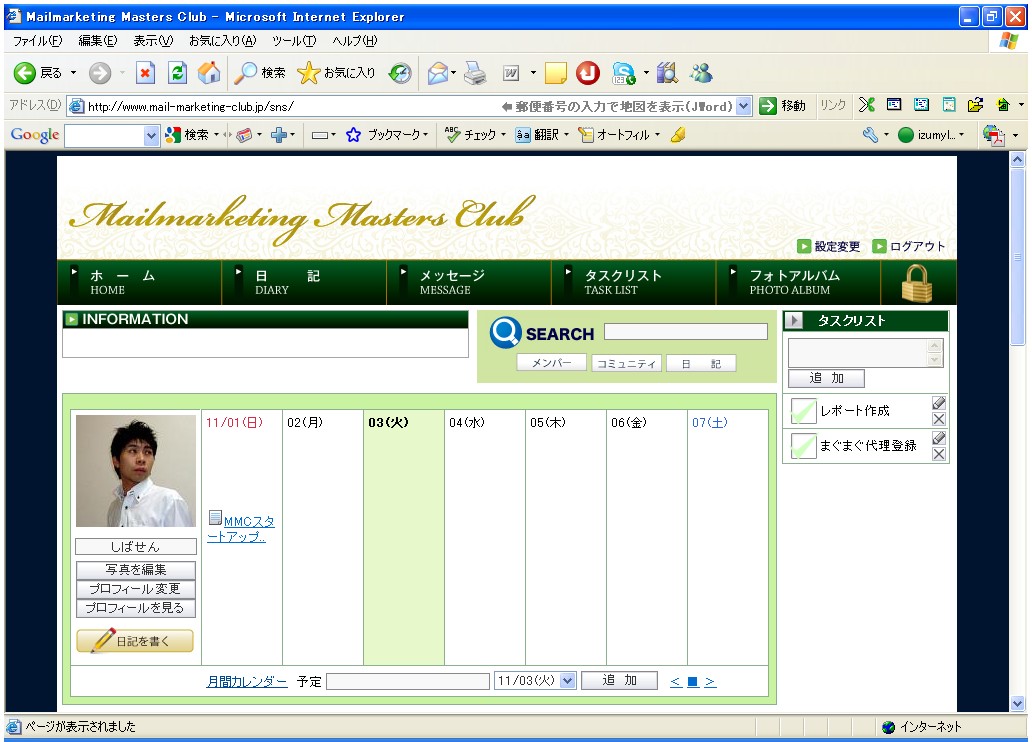Click the 写真を編集 button
This screenshot has width=1032, height=742.
pos(136,570)
